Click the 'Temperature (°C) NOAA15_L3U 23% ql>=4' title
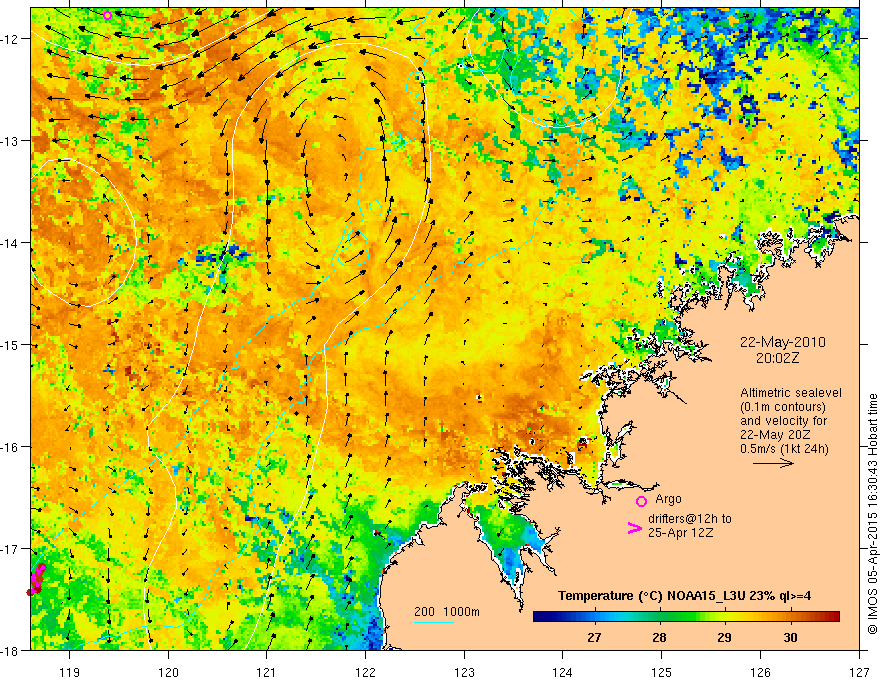 [684, 596]
